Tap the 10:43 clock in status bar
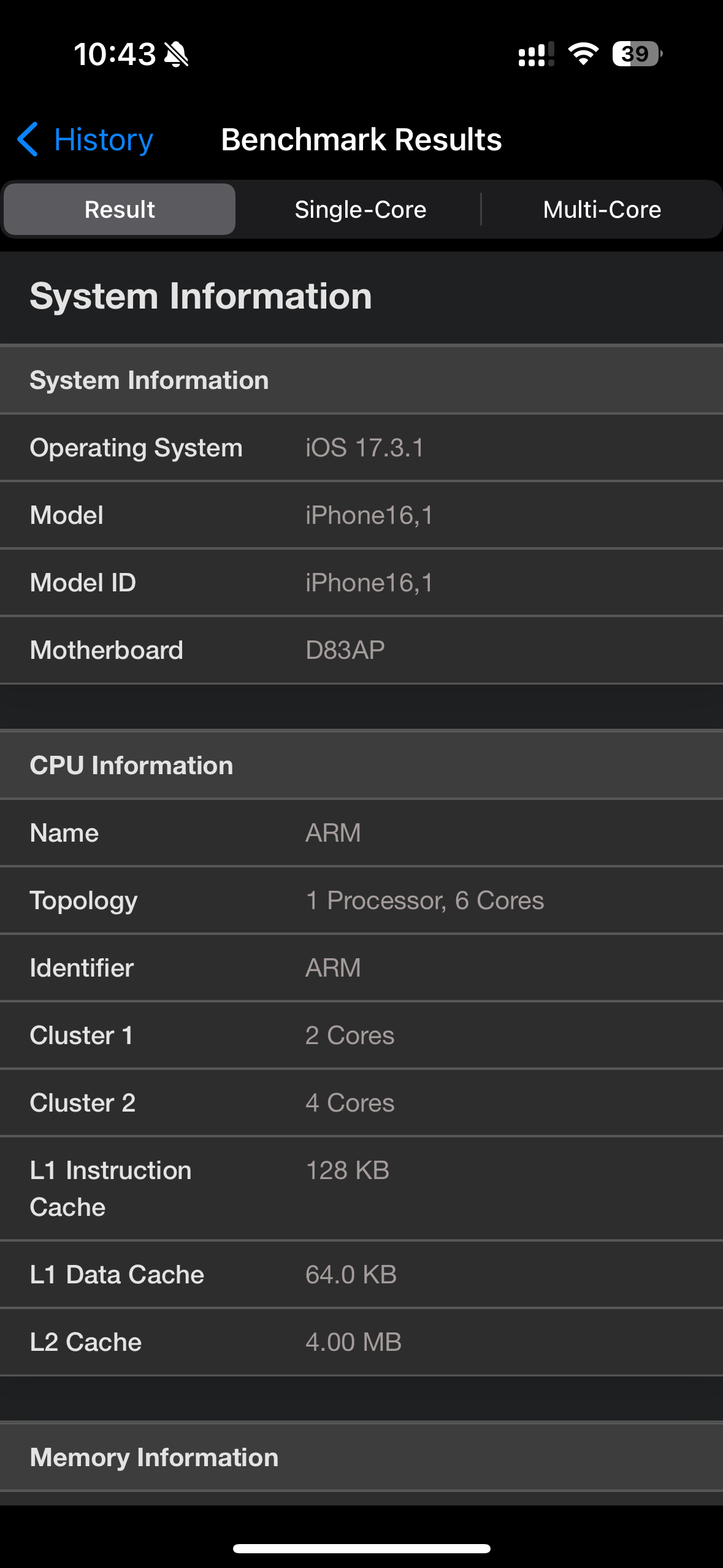 click(x=115, y=55)
